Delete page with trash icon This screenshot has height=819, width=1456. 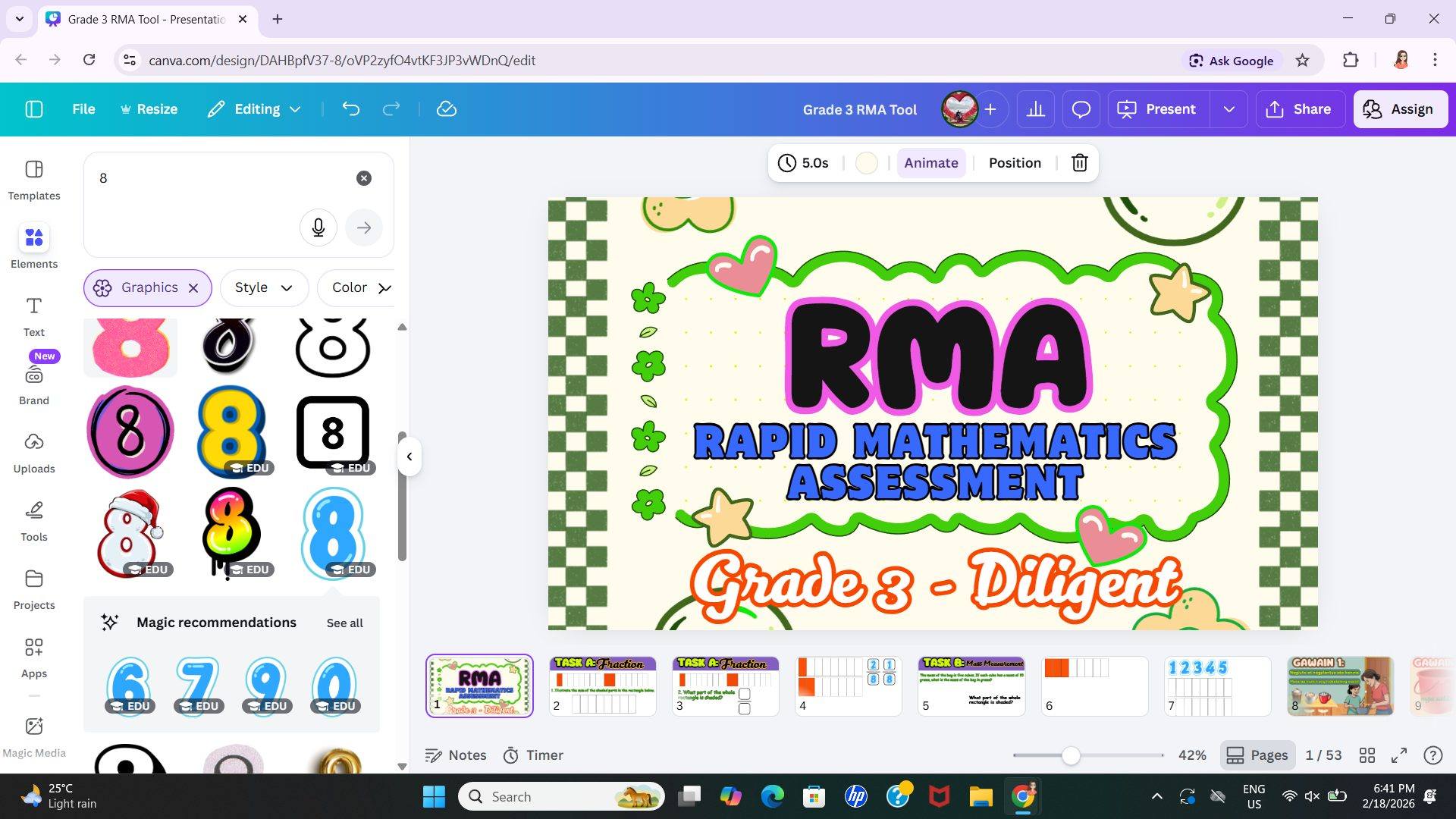pyautogui.click(x=1080, y=162)
